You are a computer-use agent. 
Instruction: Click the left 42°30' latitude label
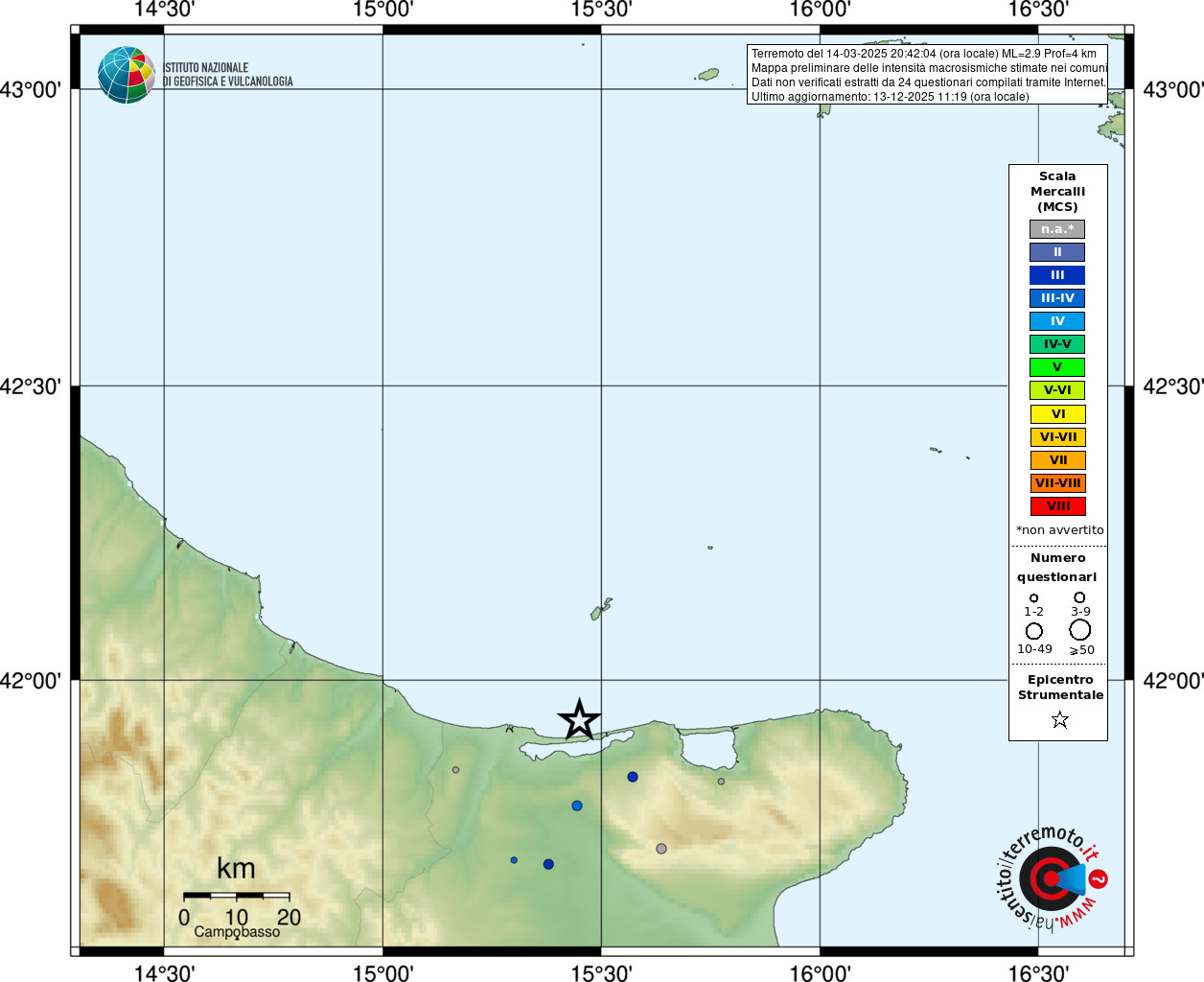click(31, 386)
